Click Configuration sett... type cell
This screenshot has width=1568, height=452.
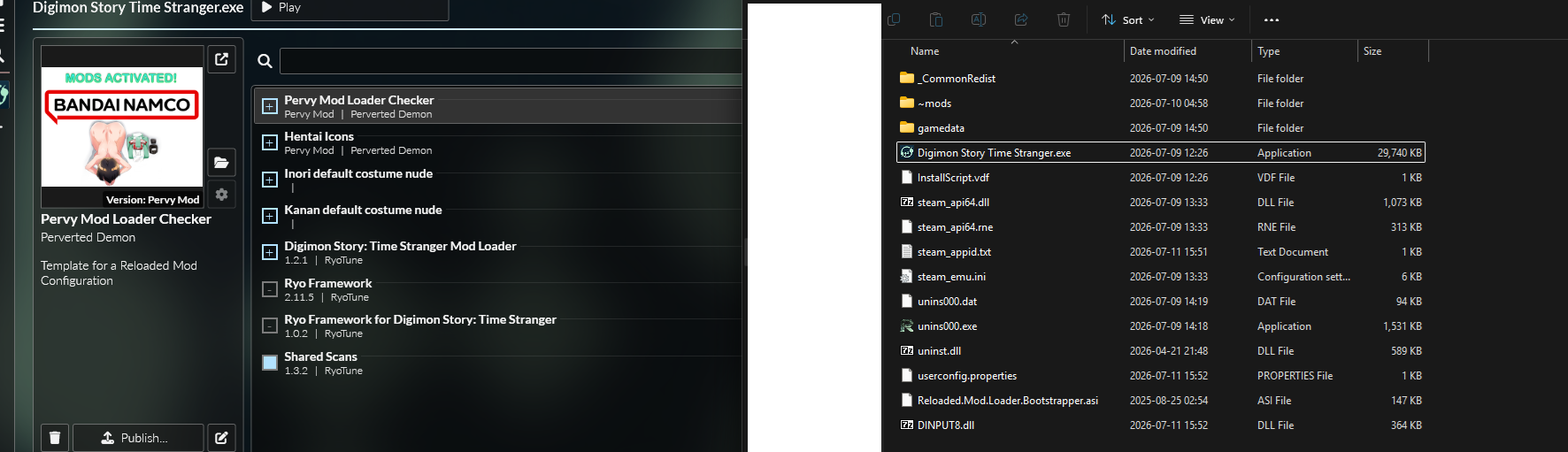pyautogui.click(x=1303, y=277)
